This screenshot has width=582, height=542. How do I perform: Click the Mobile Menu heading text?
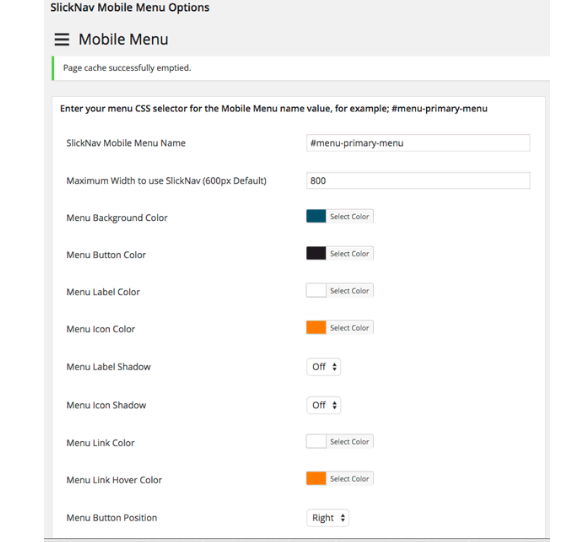pyautogui.click(x=123, y=39)
